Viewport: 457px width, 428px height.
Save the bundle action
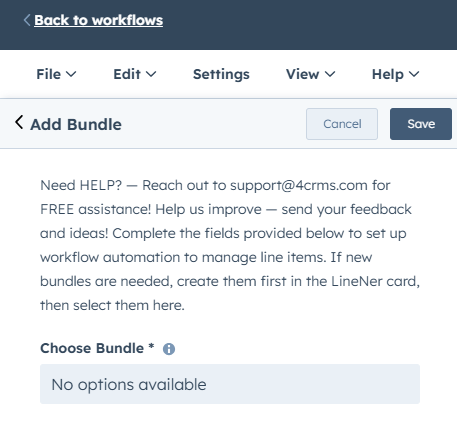coord(421,124)
